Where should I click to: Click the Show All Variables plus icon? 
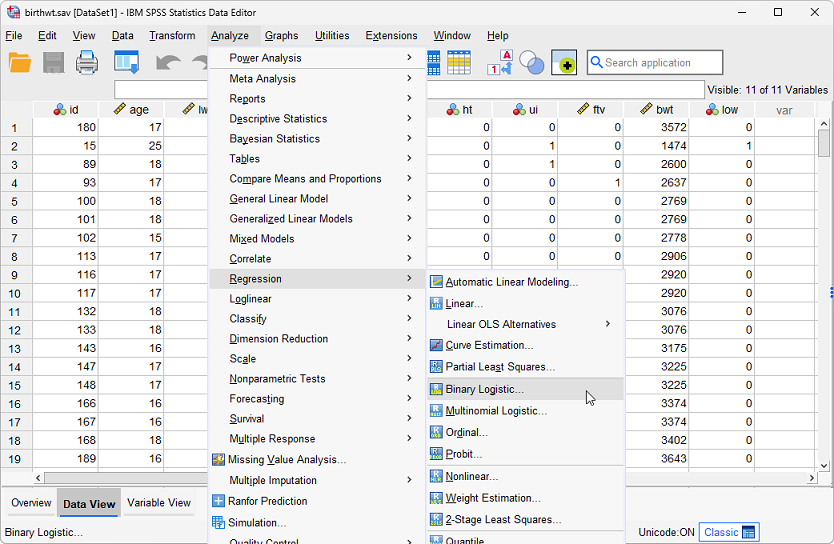click(564, 63)
